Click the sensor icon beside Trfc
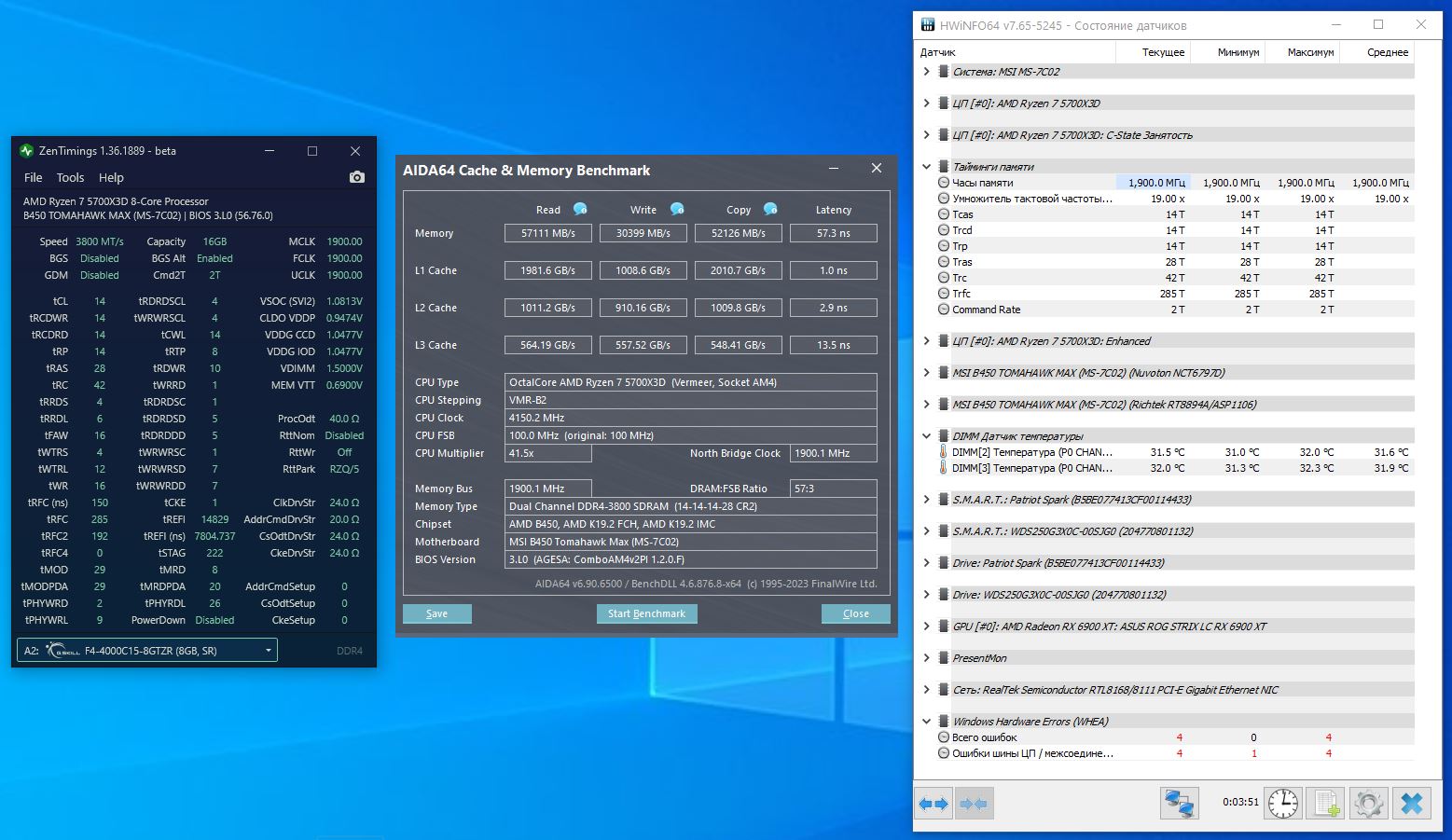The image size is (1452, 840). (x=944, y=294)
